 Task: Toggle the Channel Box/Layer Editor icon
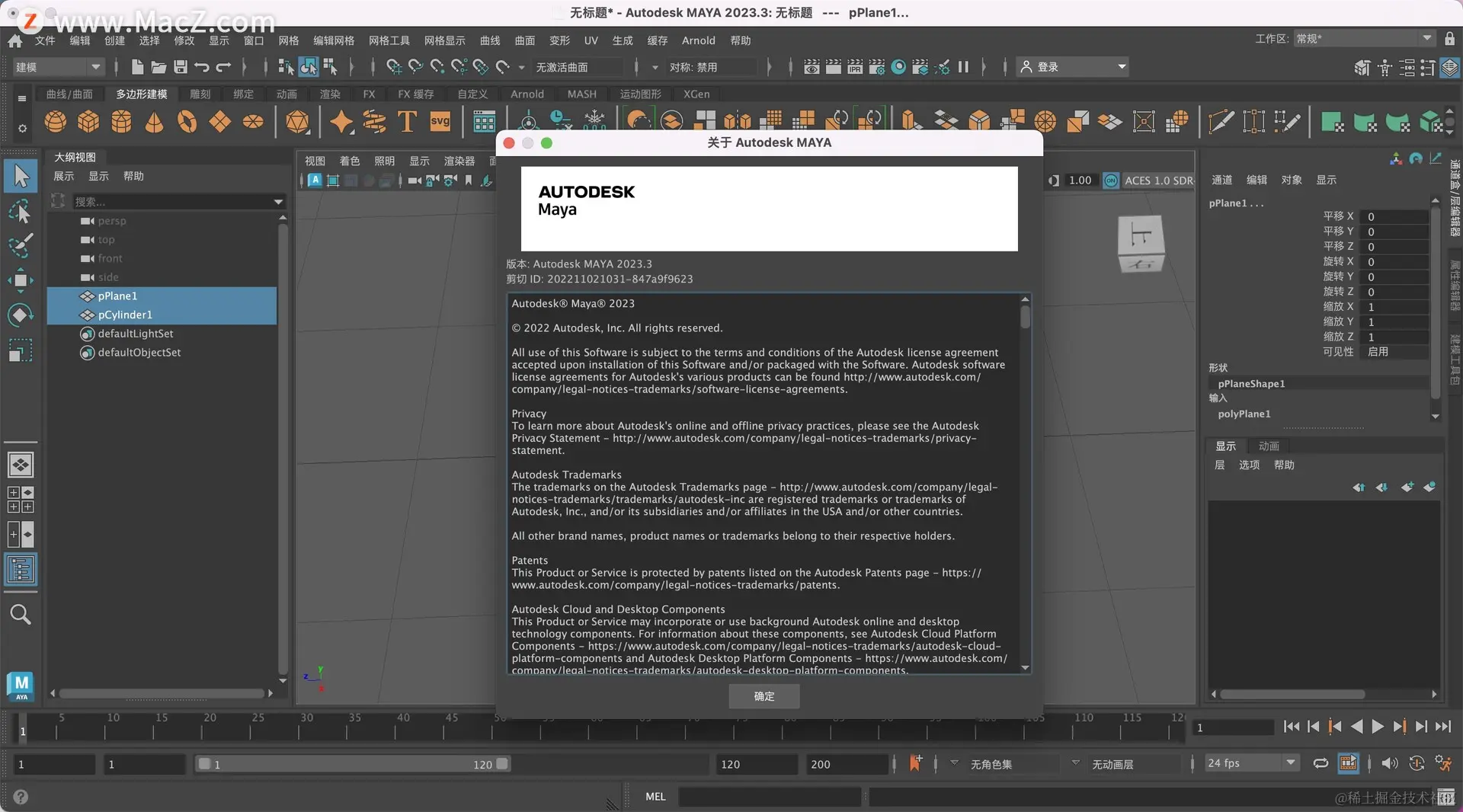tap(1449, 68)
